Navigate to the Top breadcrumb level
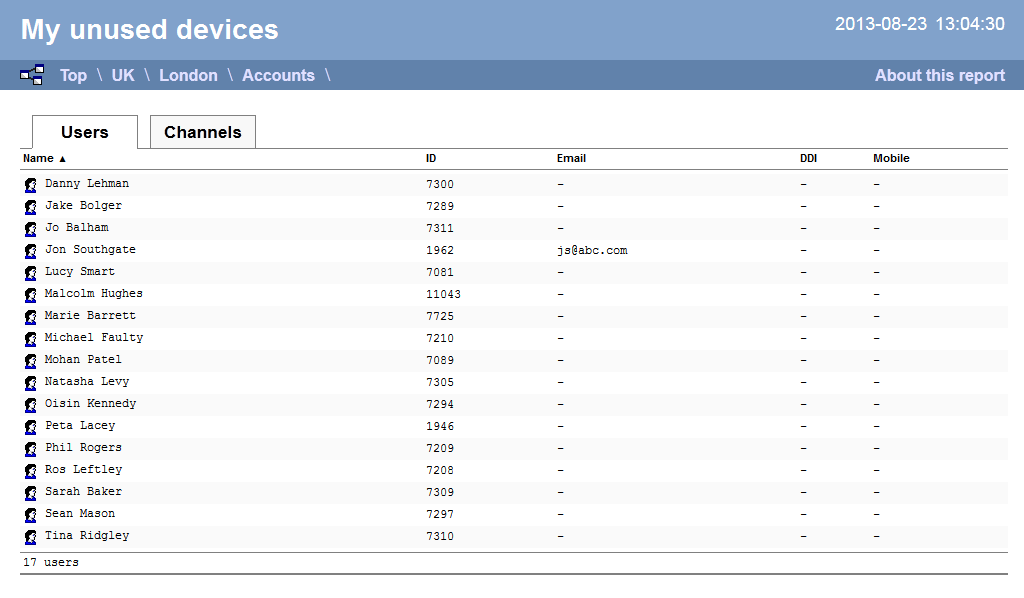Image resolution: width=1024 pixels, height=598 pixels. click(73, 75)
